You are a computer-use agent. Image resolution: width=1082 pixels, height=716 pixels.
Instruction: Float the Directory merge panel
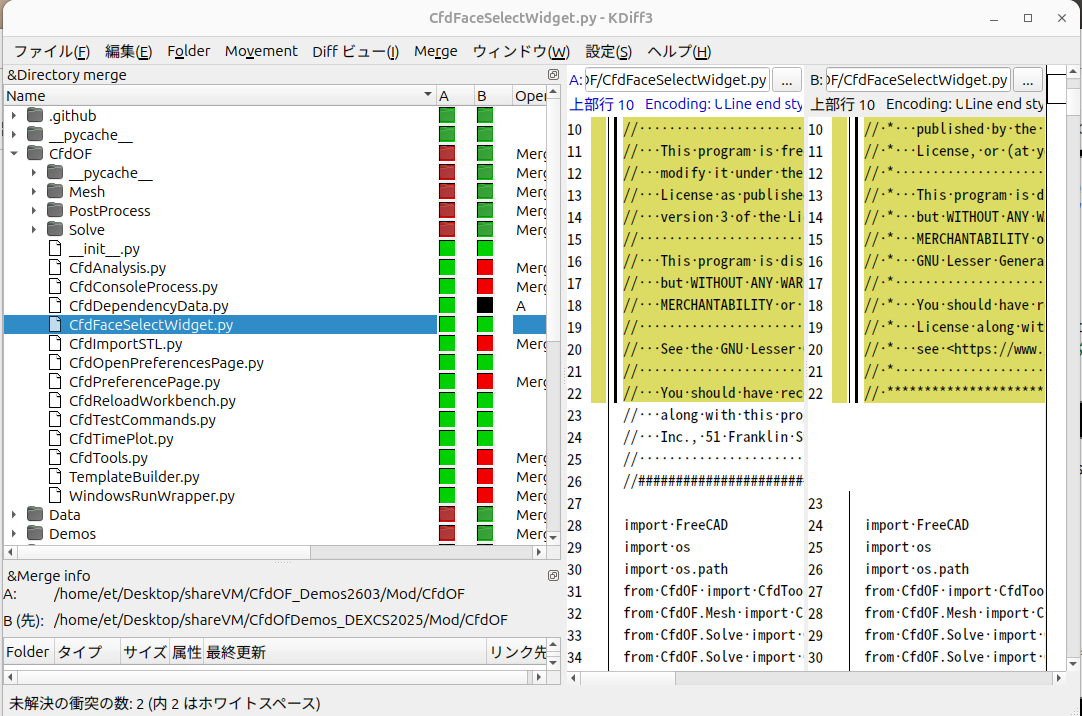point(553,75)
